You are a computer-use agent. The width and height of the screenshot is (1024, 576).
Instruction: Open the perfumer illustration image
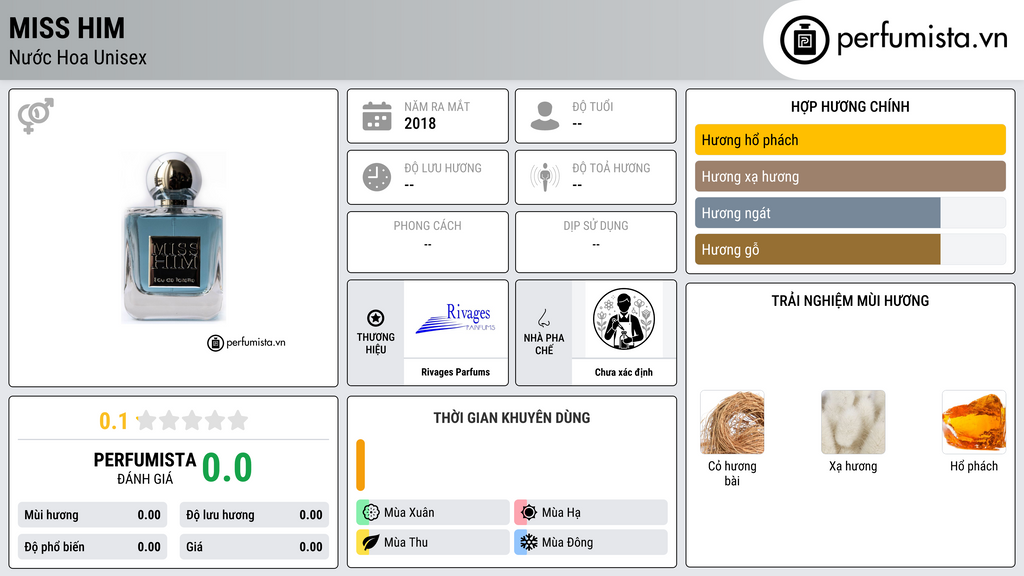624,319
